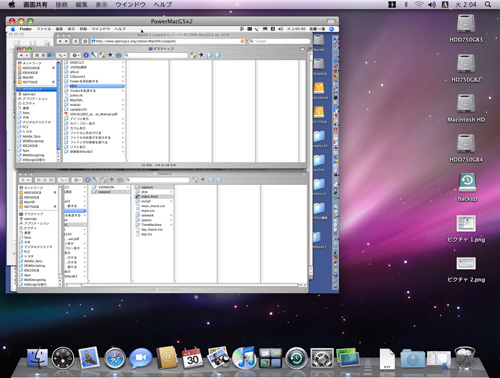
Task: Open Address Book from the Dock
Action: tap(167, 358)
